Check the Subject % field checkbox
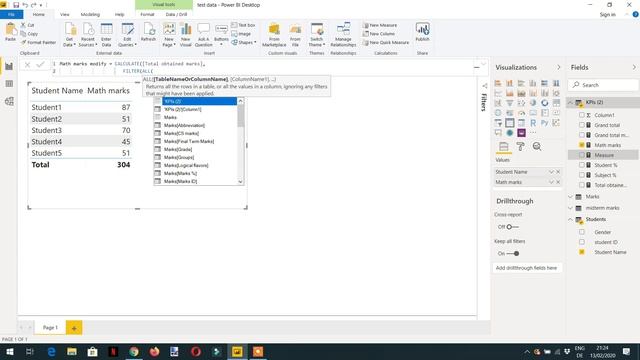This screenshot has height=360, width=640. pos(582,175)
